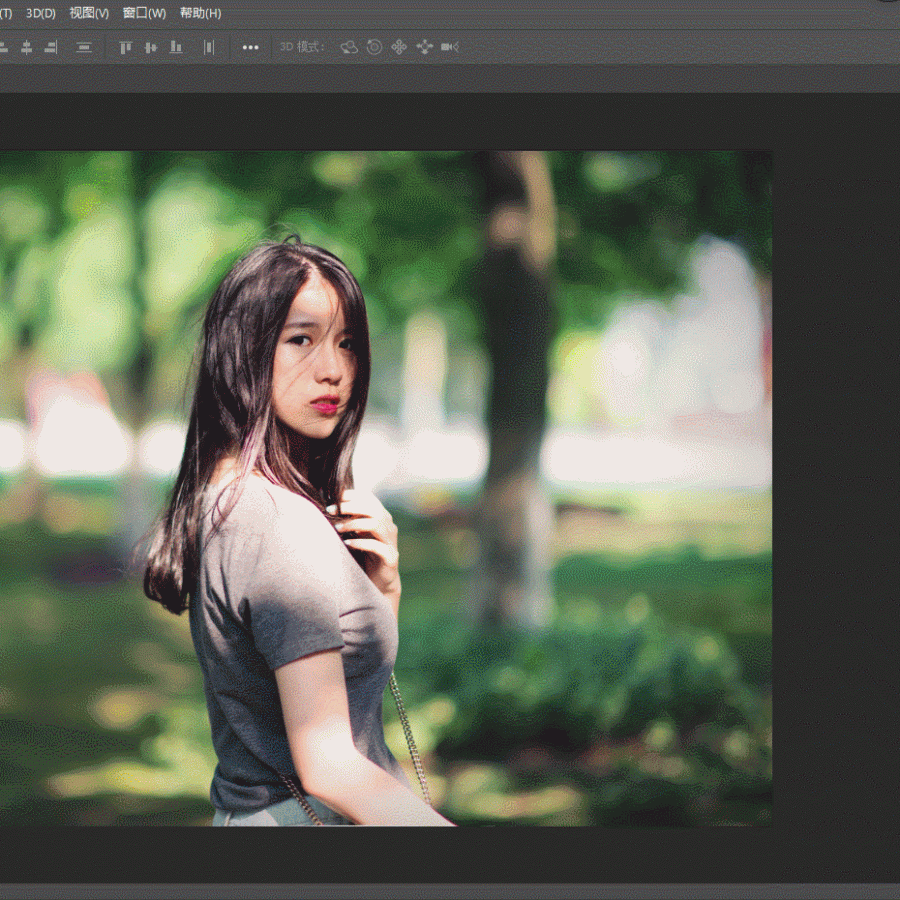The image size is (900, 900).
Task: Open the three-dot more align options
Action: click(x=250, y=47)
